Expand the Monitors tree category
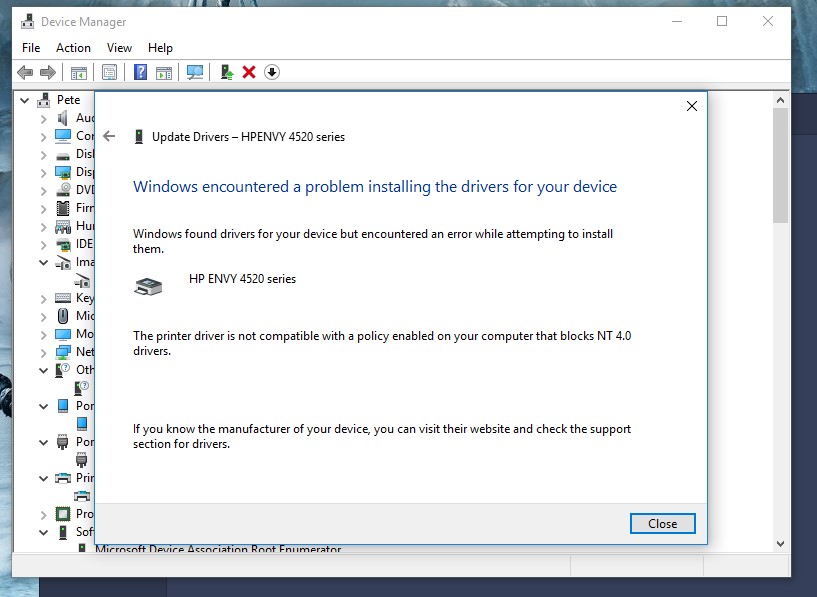Image resolution: width=817 pixels, height=597 pixels. pyautogui.click(x=44, y=335)
